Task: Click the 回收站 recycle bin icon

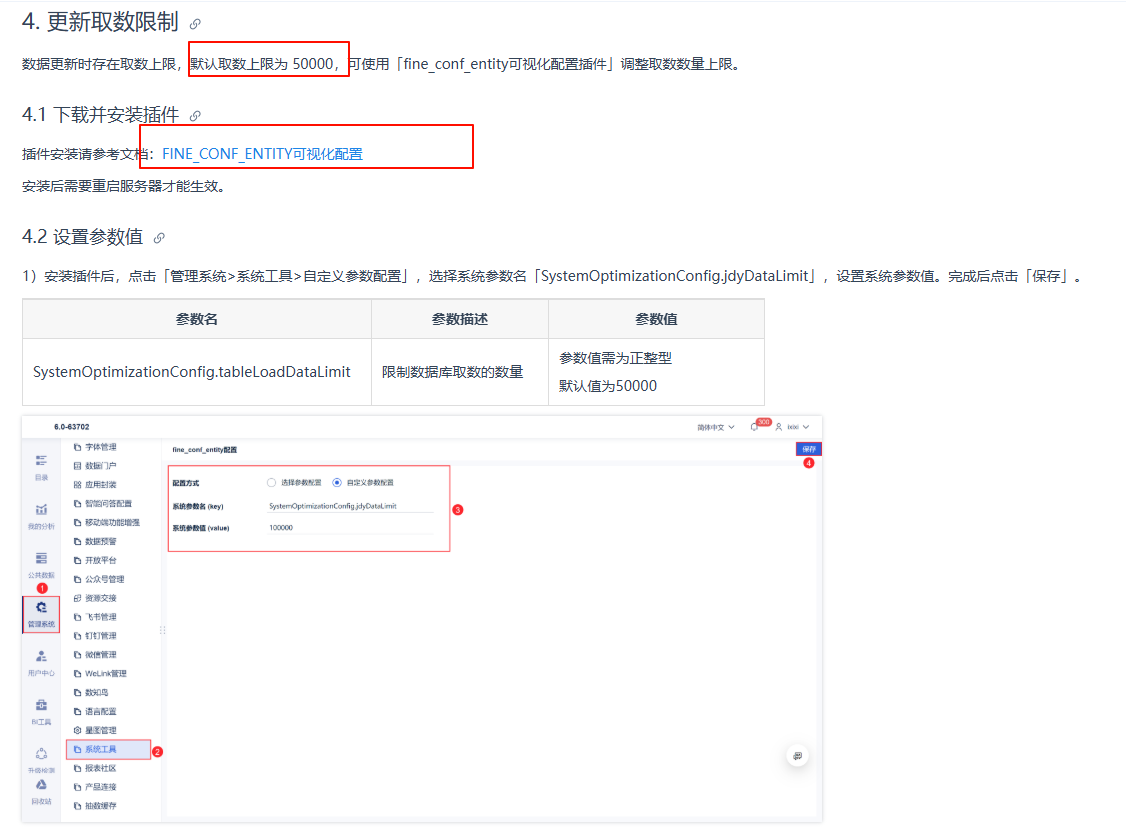Action: (41, 786)
